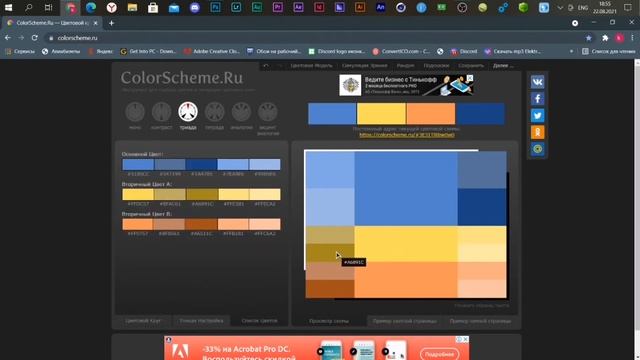The width and height of the screenshot is (640, 360).
Task: Switch to the Тонкая Настройка tab
Action: [x=201, y=321]
